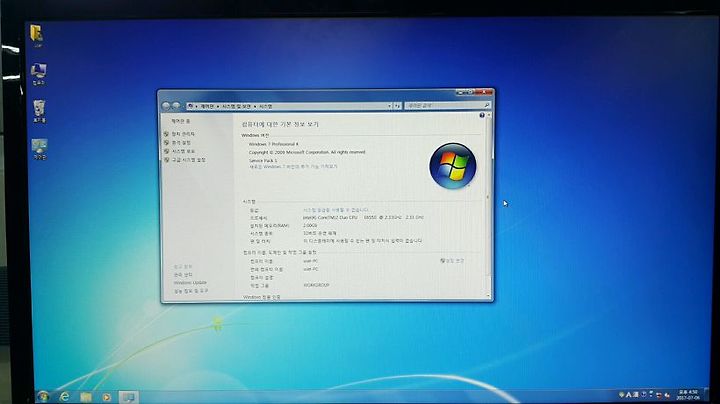Viewport: 720px width, 404px height.
Task: Click the search magnifier icon
Action: 487,106
